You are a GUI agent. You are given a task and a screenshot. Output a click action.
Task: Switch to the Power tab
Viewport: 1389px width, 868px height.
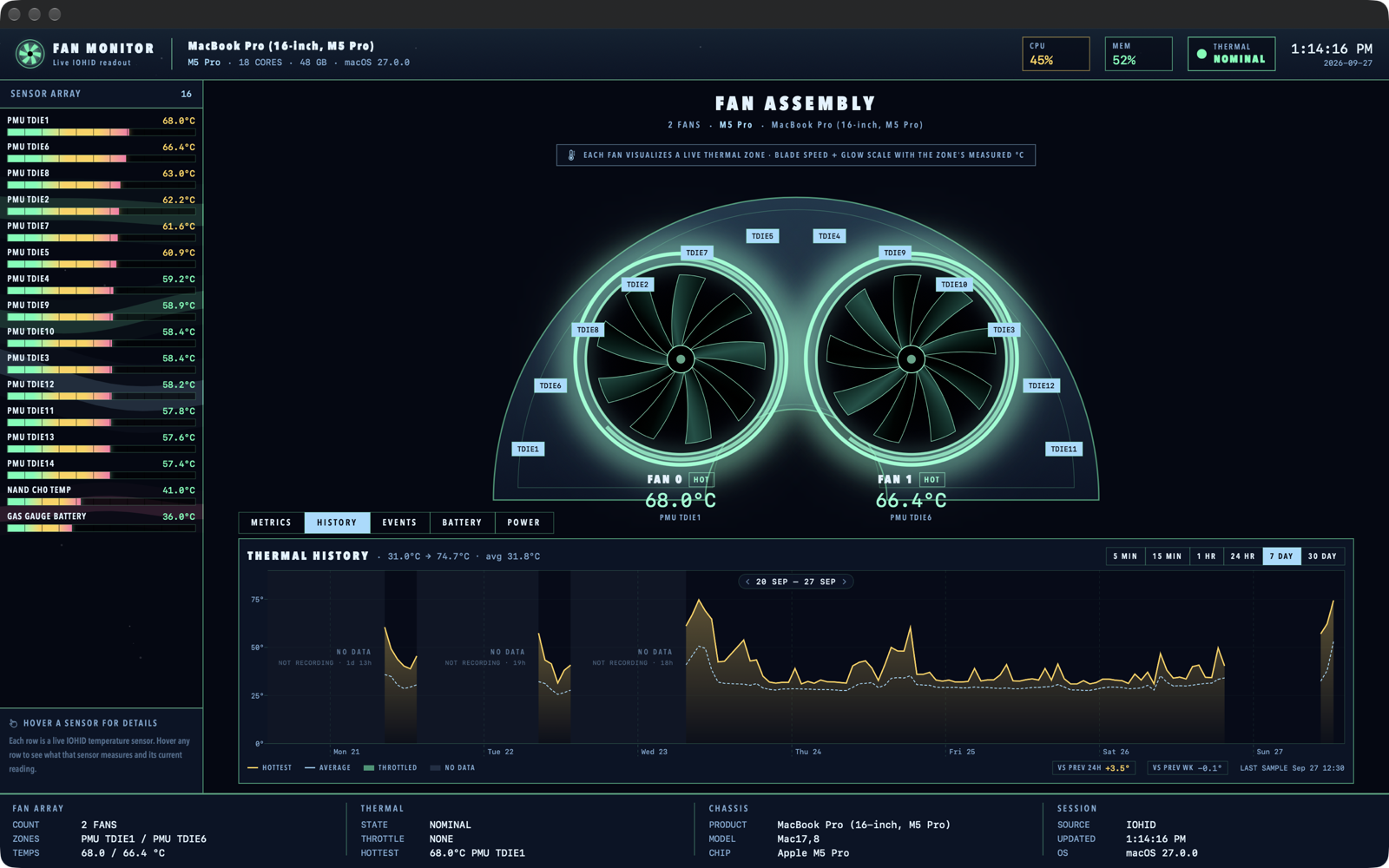[523, 523]
